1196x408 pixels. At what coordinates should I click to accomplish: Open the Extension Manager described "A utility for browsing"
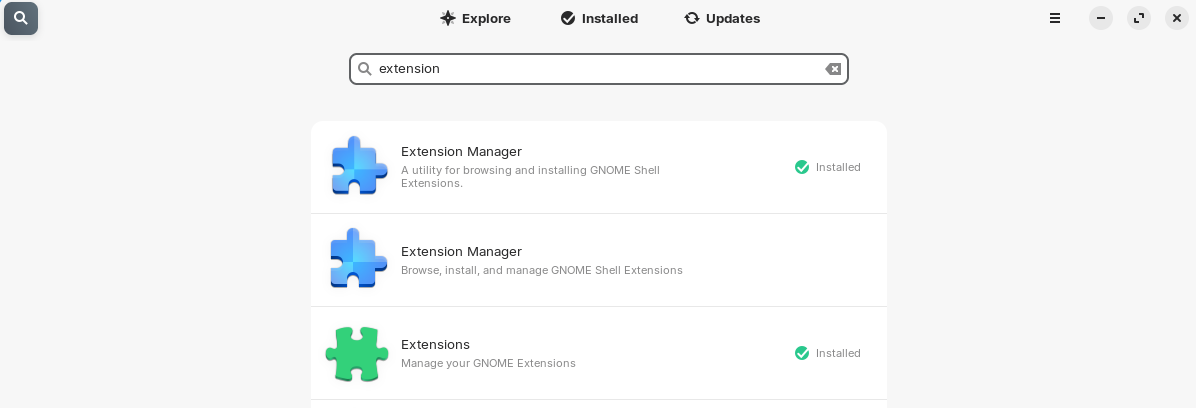click(x=599, y=168)
